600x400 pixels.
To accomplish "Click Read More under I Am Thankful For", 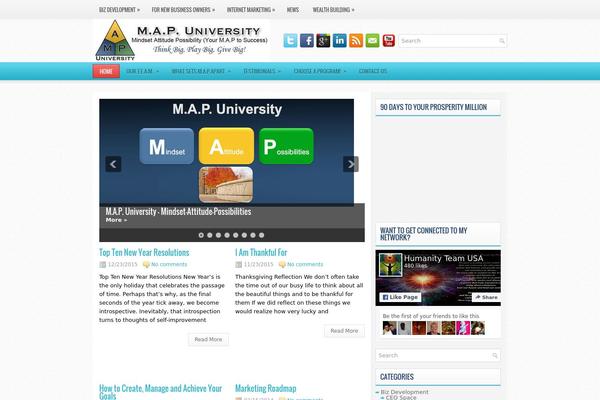I will tap(344, 331).
